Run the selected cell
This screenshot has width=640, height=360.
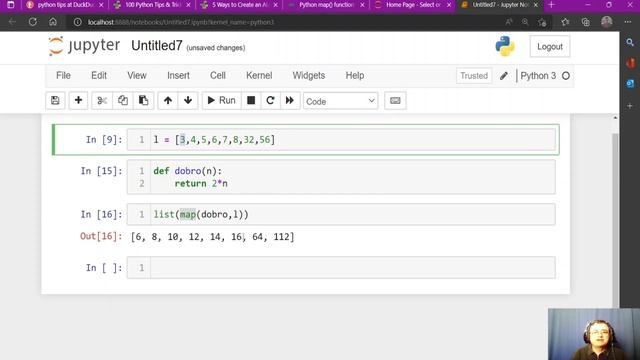pyautogui.click(x=222, y=100)
